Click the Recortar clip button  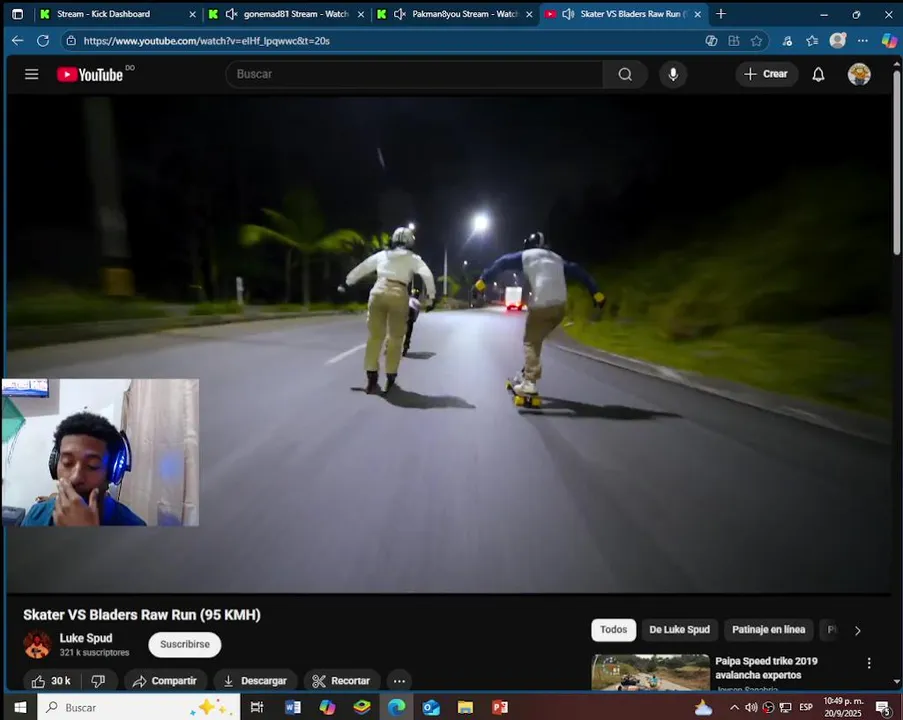click(342, 681)
